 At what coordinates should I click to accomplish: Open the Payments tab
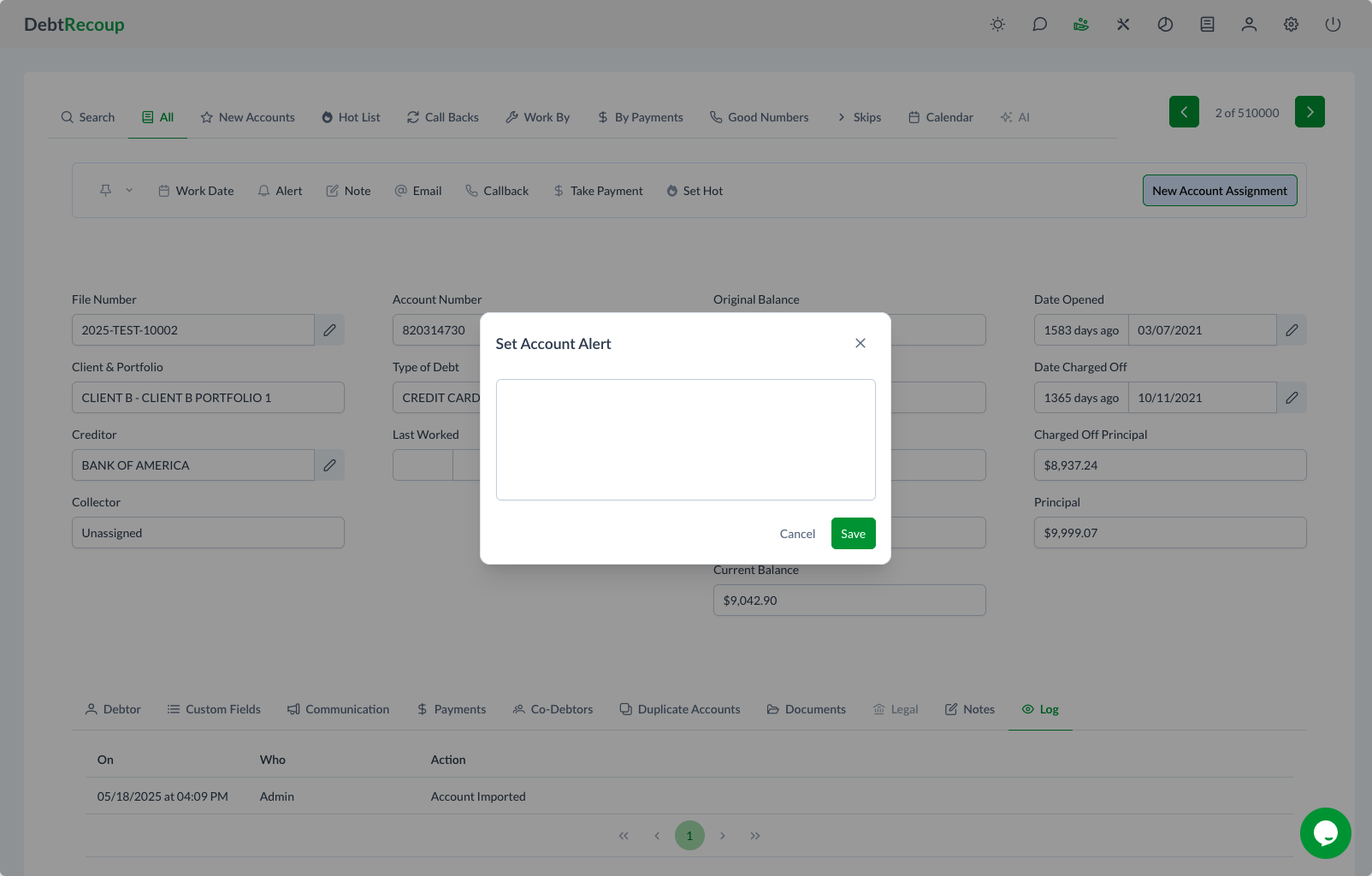click(452, 709)
